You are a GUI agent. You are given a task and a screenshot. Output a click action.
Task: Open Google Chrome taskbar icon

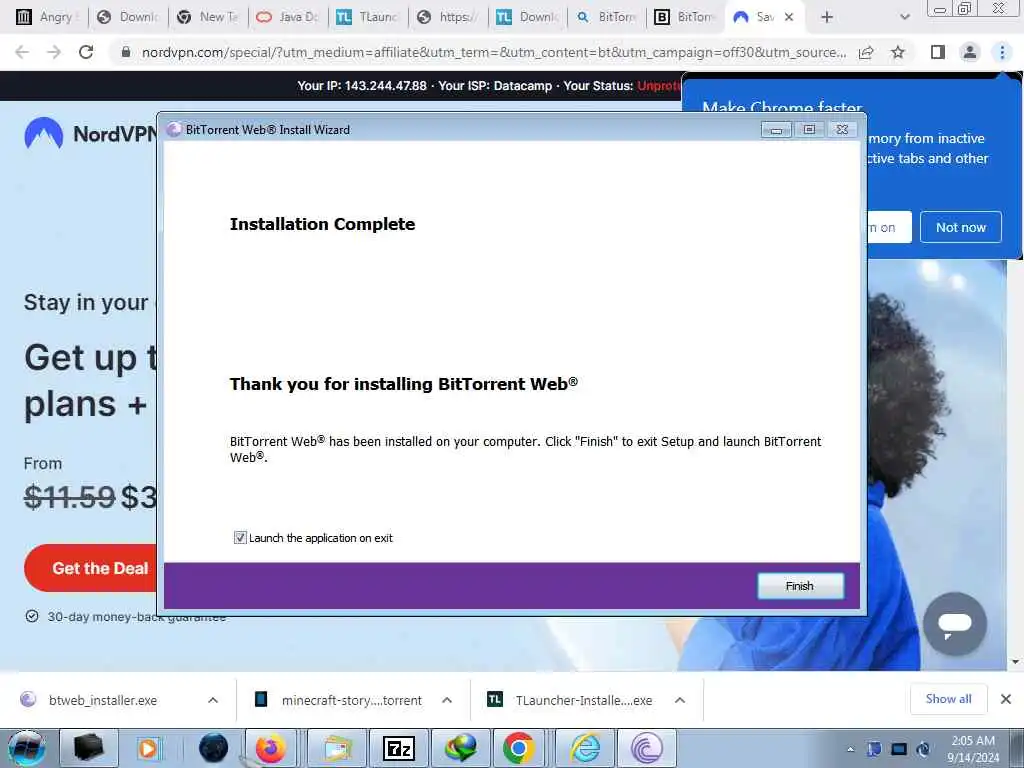[519, 748]
